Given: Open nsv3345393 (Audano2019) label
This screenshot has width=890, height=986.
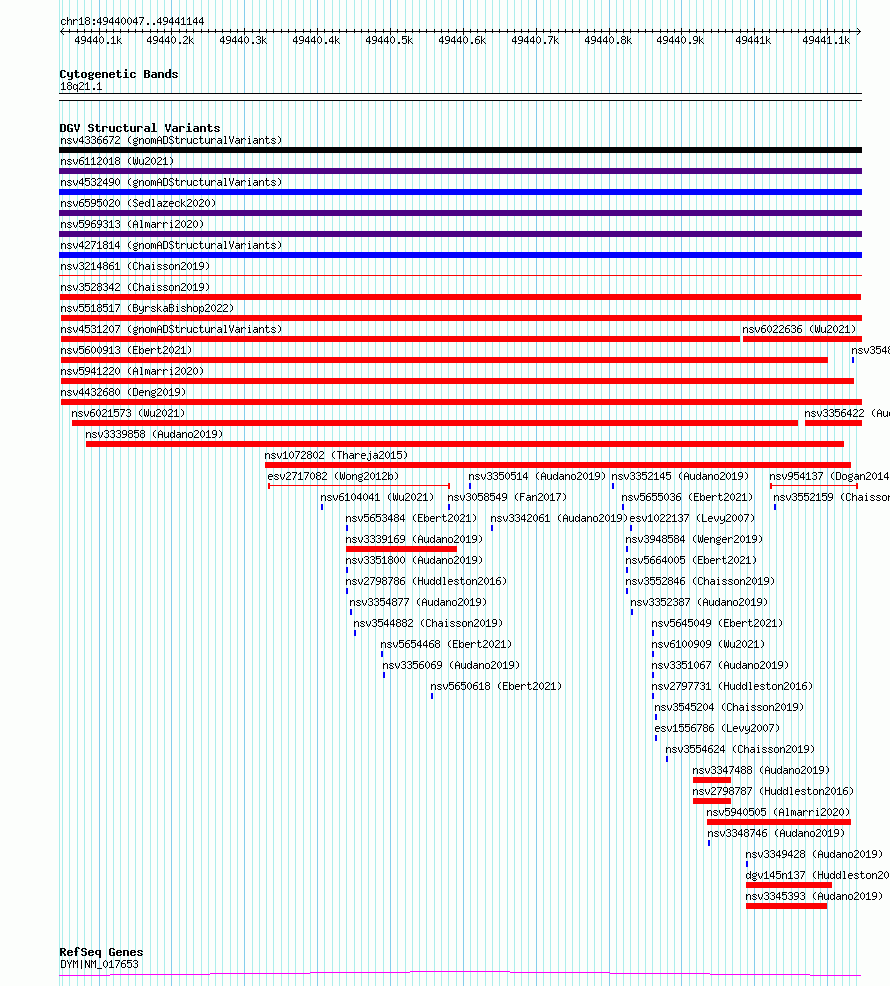Looking at the screenshot, I should click(x=814, y=897).
